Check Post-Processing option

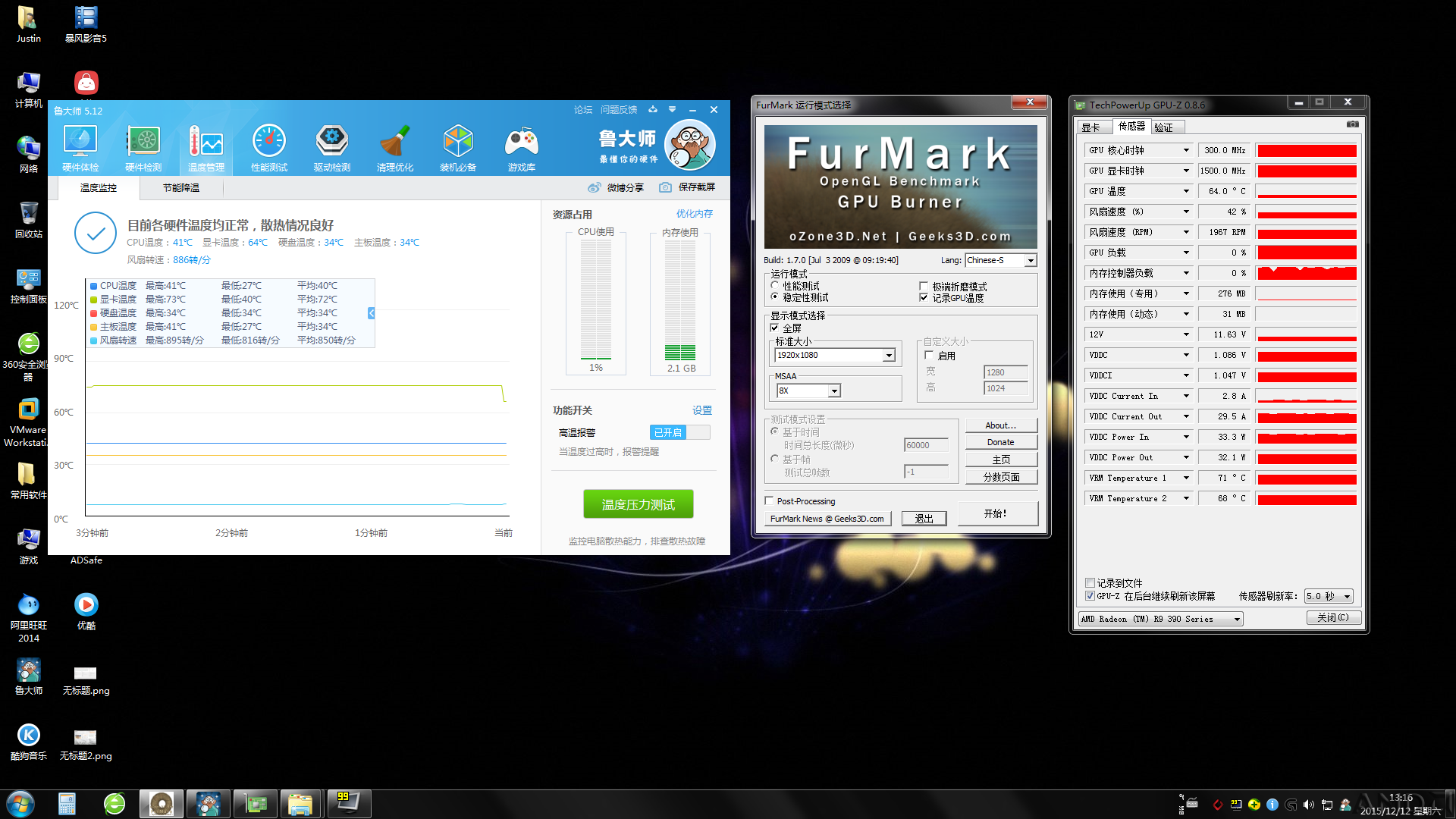point(770,501)
